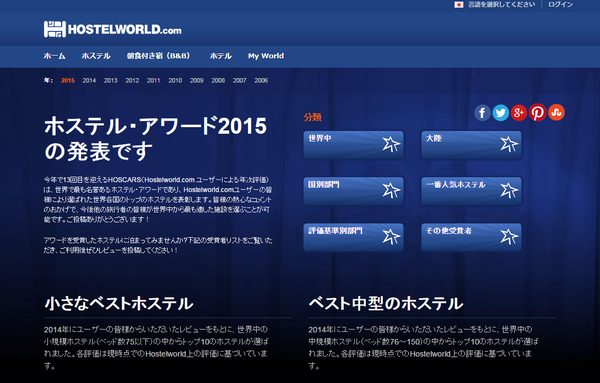Click the Hostelworld.com logo
600x383 pixels.
coord(112,29)
